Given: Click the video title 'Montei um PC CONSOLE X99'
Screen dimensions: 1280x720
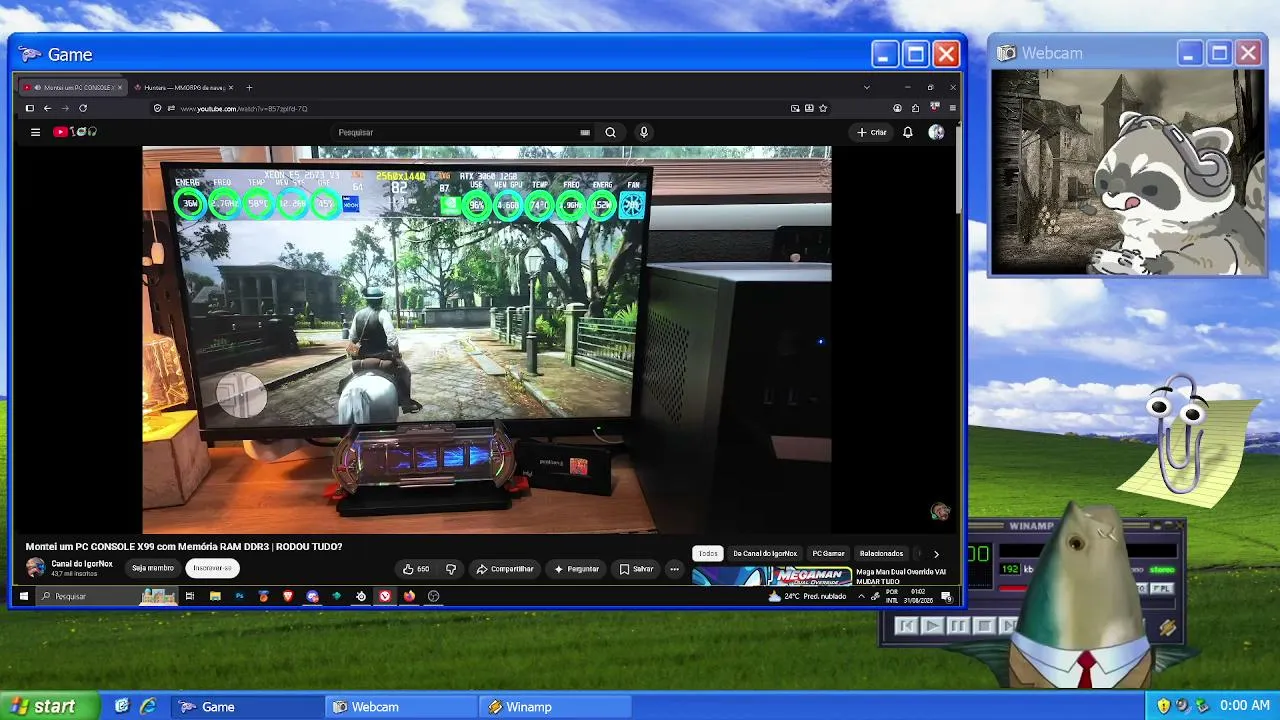Looking at the screenshot, I should [184, 547].
